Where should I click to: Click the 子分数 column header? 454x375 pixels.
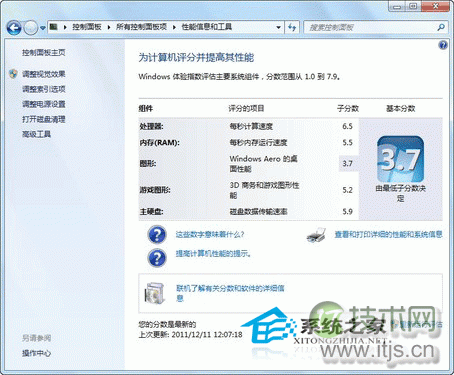(x=348, y=108)
